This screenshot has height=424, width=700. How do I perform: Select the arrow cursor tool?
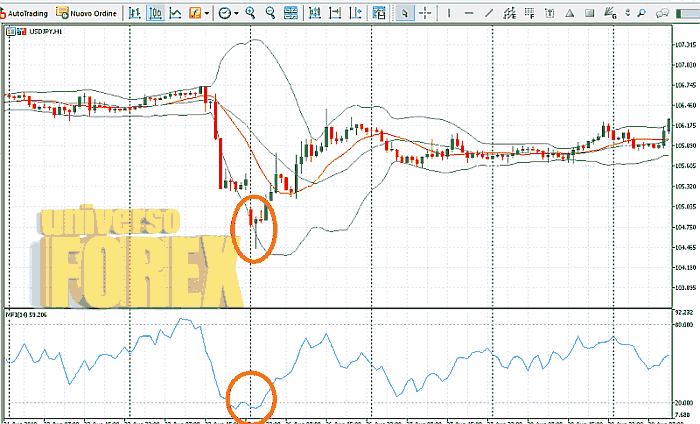coord(405,13)
